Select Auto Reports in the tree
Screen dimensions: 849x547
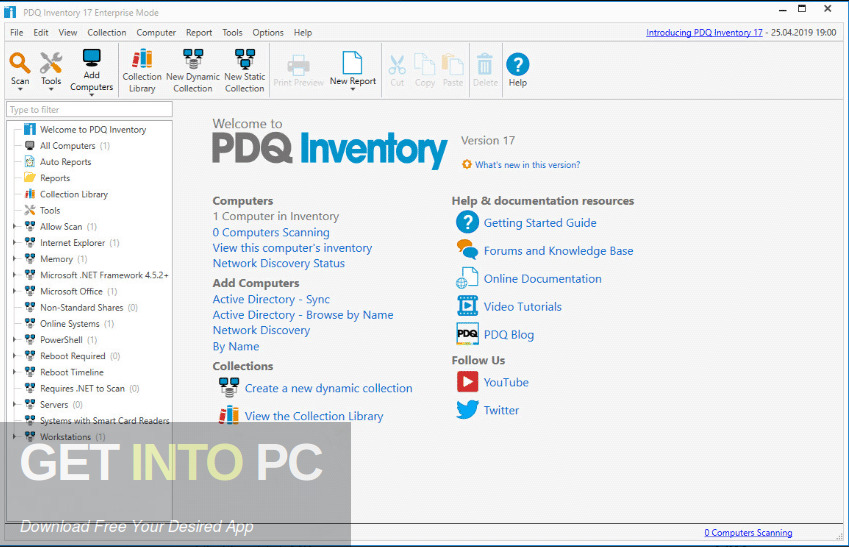pyautogui.click(x=66, y=162)
